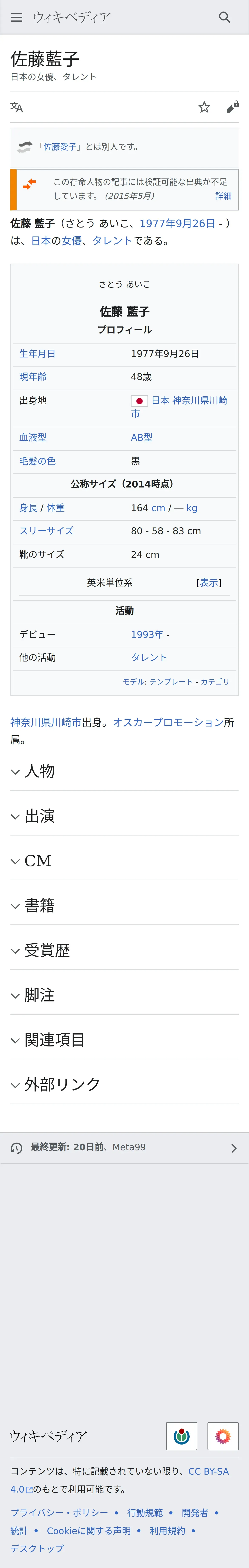Follow the 佐藤愛子 disambiguation link
Image resolution: width=249 pixels, height=1568 pixels.
60,147
